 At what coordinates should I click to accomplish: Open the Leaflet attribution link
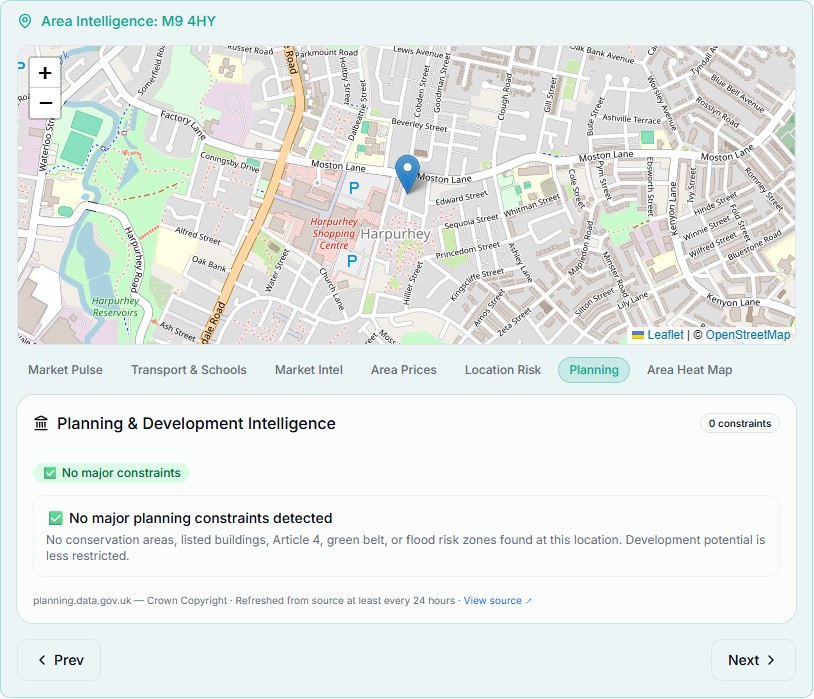point(665,335)
